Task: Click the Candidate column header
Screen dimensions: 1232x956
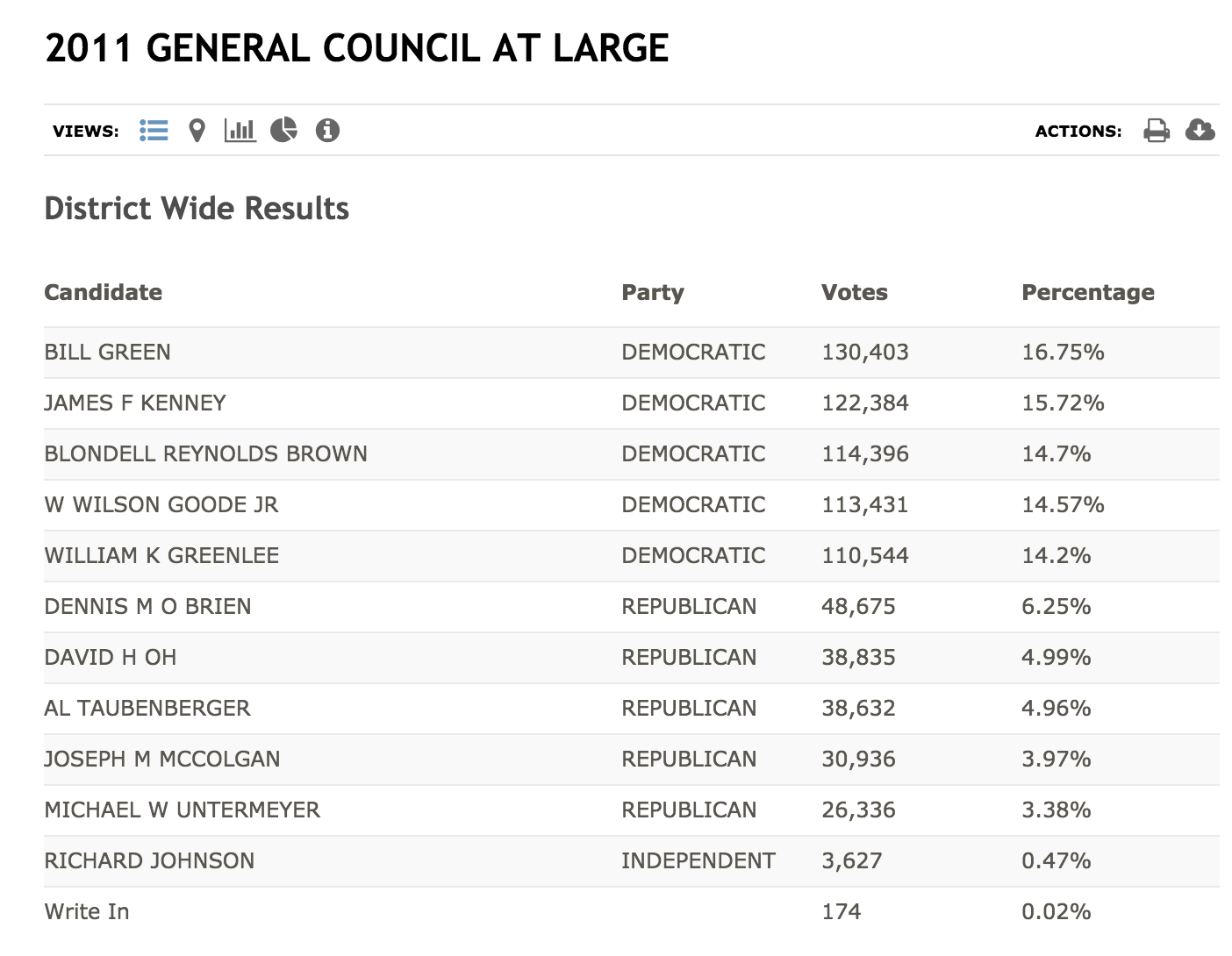Action: (104, 292)
